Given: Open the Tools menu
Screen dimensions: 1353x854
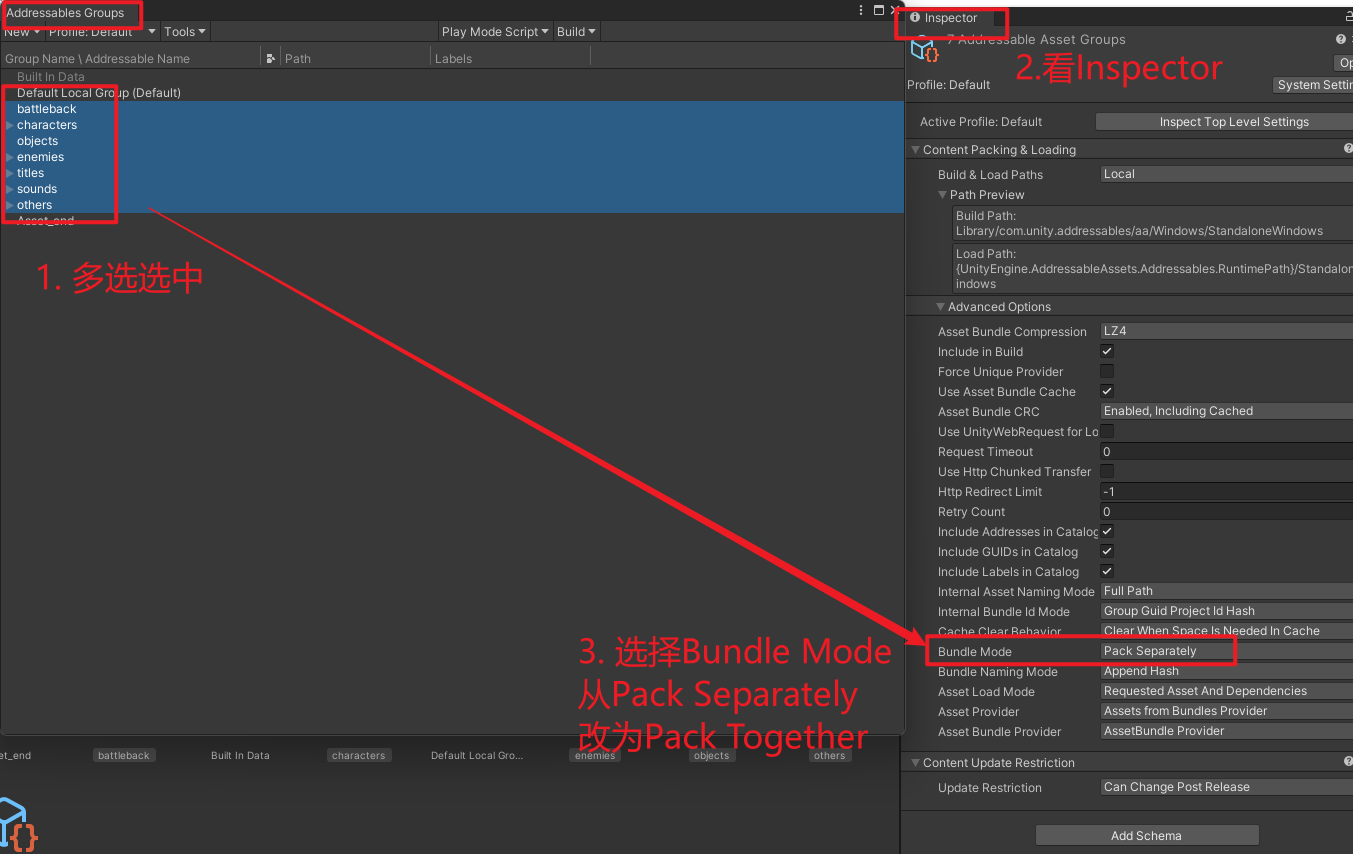Looking at the screenshot, I should tap(185, 32).
